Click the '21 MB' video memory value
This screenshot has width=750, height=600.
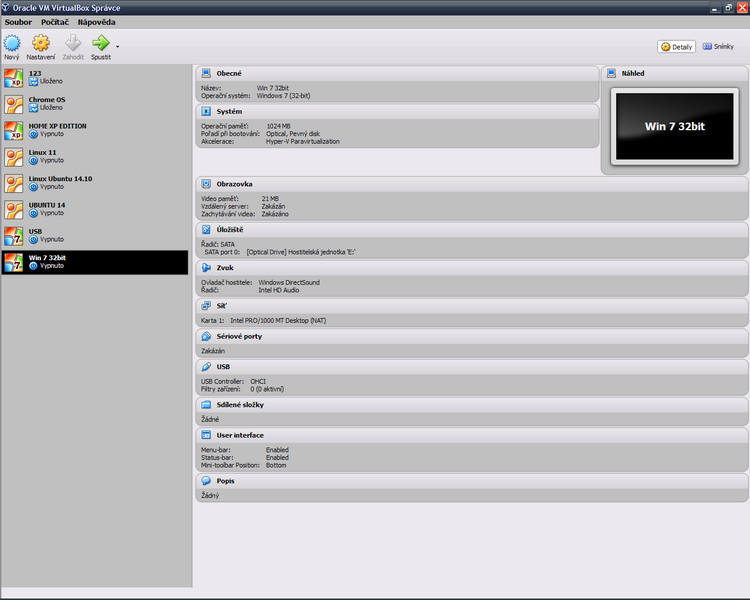pyautogui.click(x=270, y=199)
